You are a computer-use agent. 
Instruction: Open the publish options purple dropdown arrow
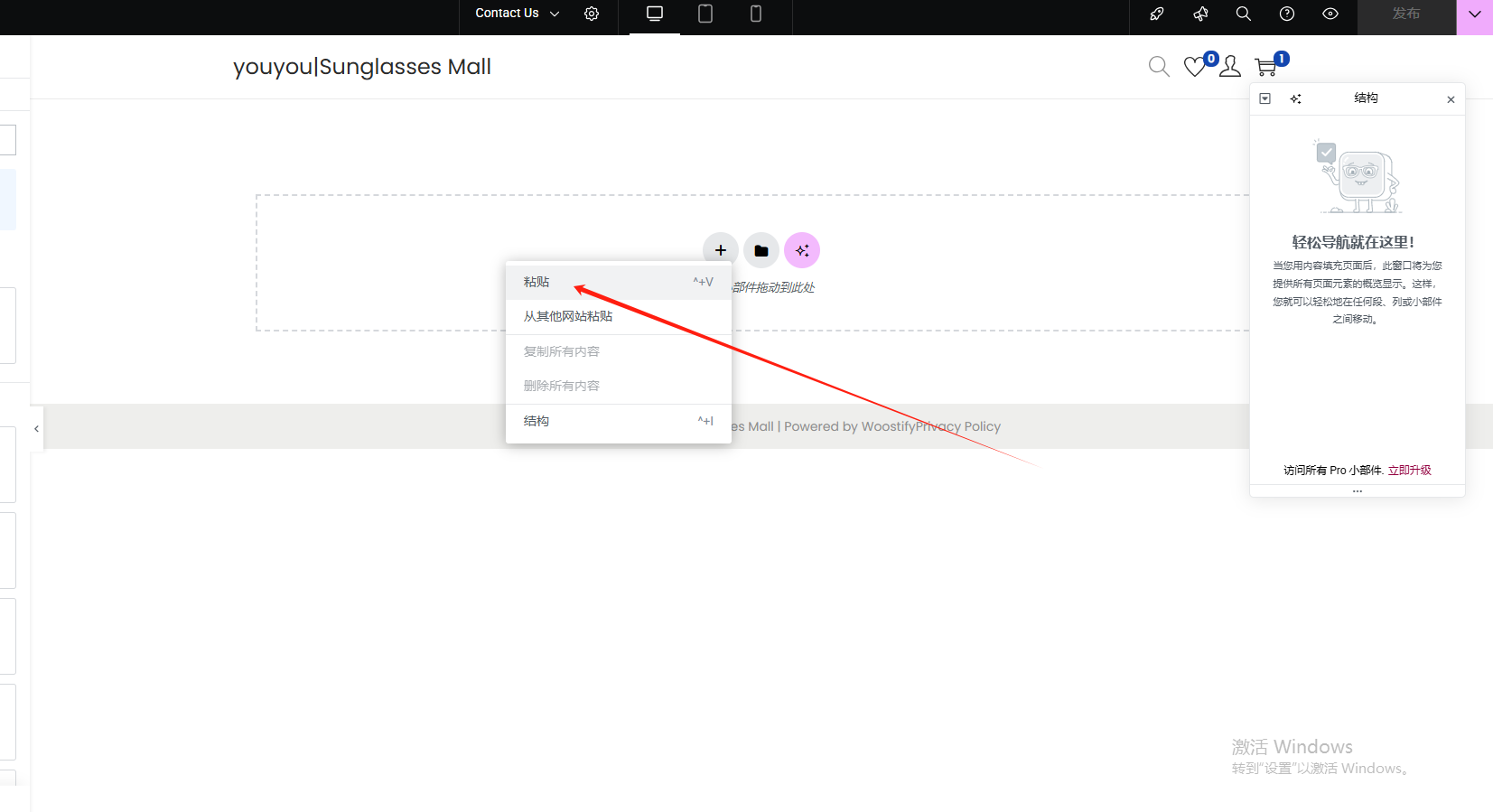[1474, 14]
